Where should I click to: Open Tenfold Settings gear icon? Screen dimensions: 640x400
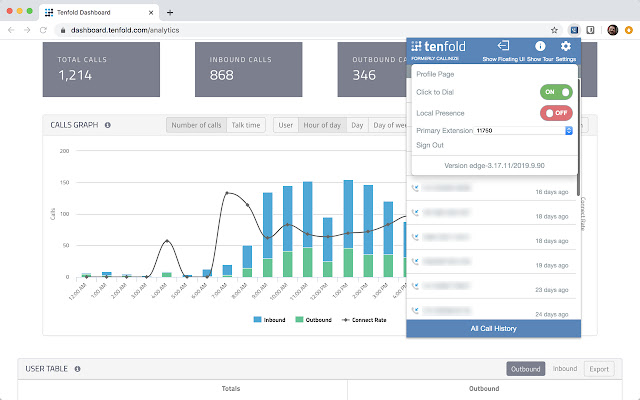(x=566, y=47)
